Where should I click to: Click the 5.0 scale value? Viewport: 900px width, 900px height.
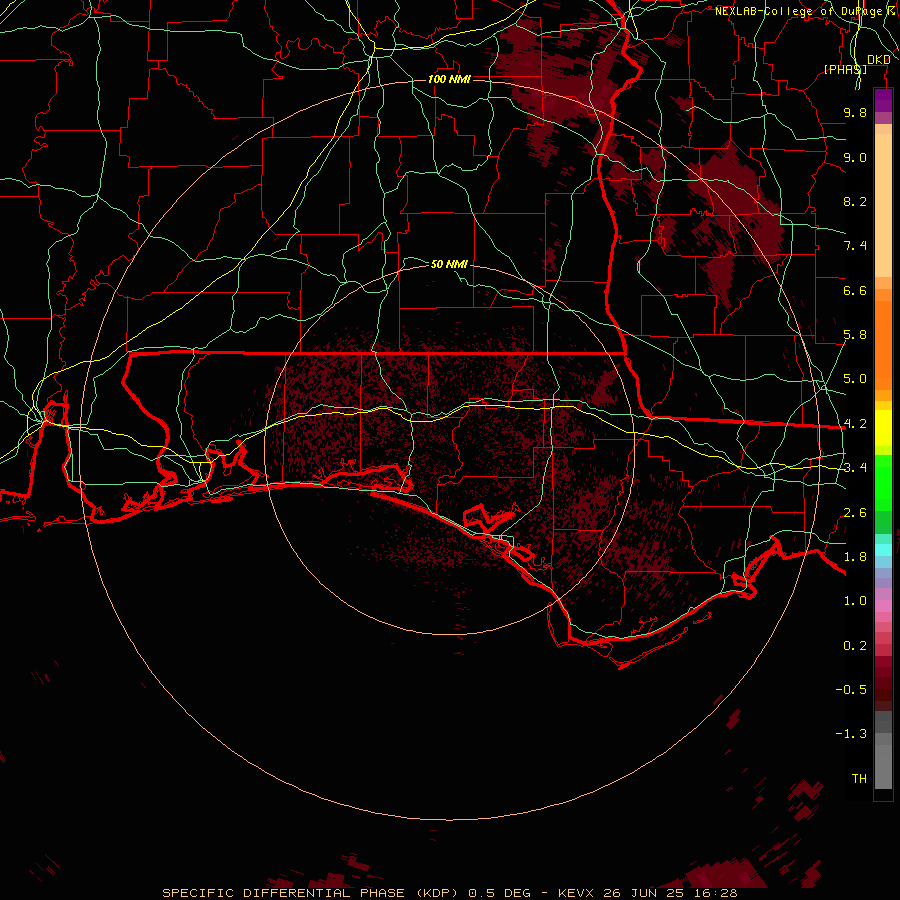coord(855,379)
